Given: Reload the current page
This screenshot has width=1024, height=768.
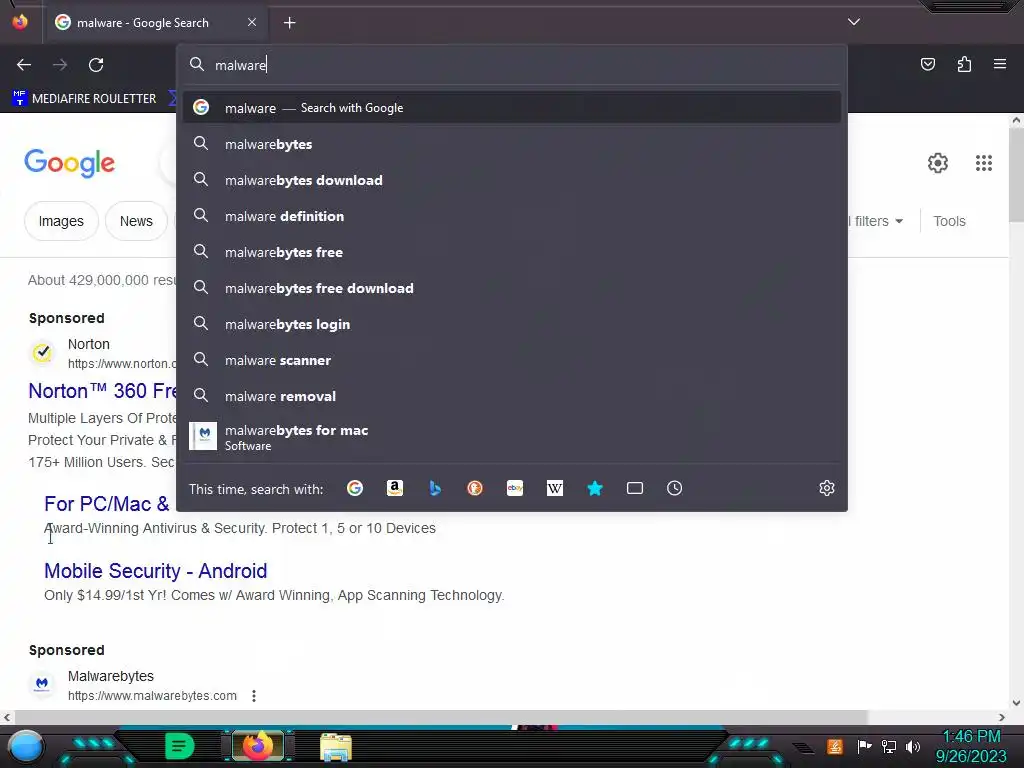Looking at the screenshot, I should point(96,65).
